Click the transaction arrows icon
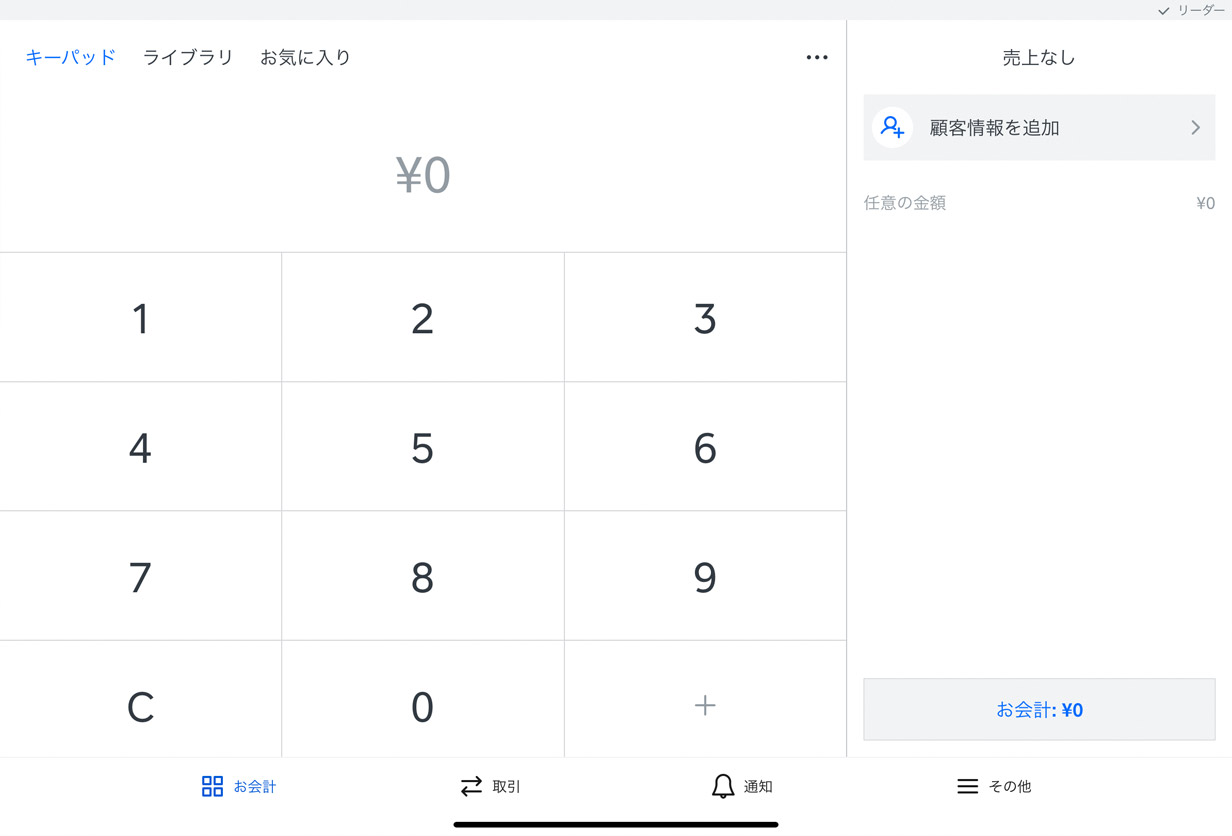 [471, 786]
